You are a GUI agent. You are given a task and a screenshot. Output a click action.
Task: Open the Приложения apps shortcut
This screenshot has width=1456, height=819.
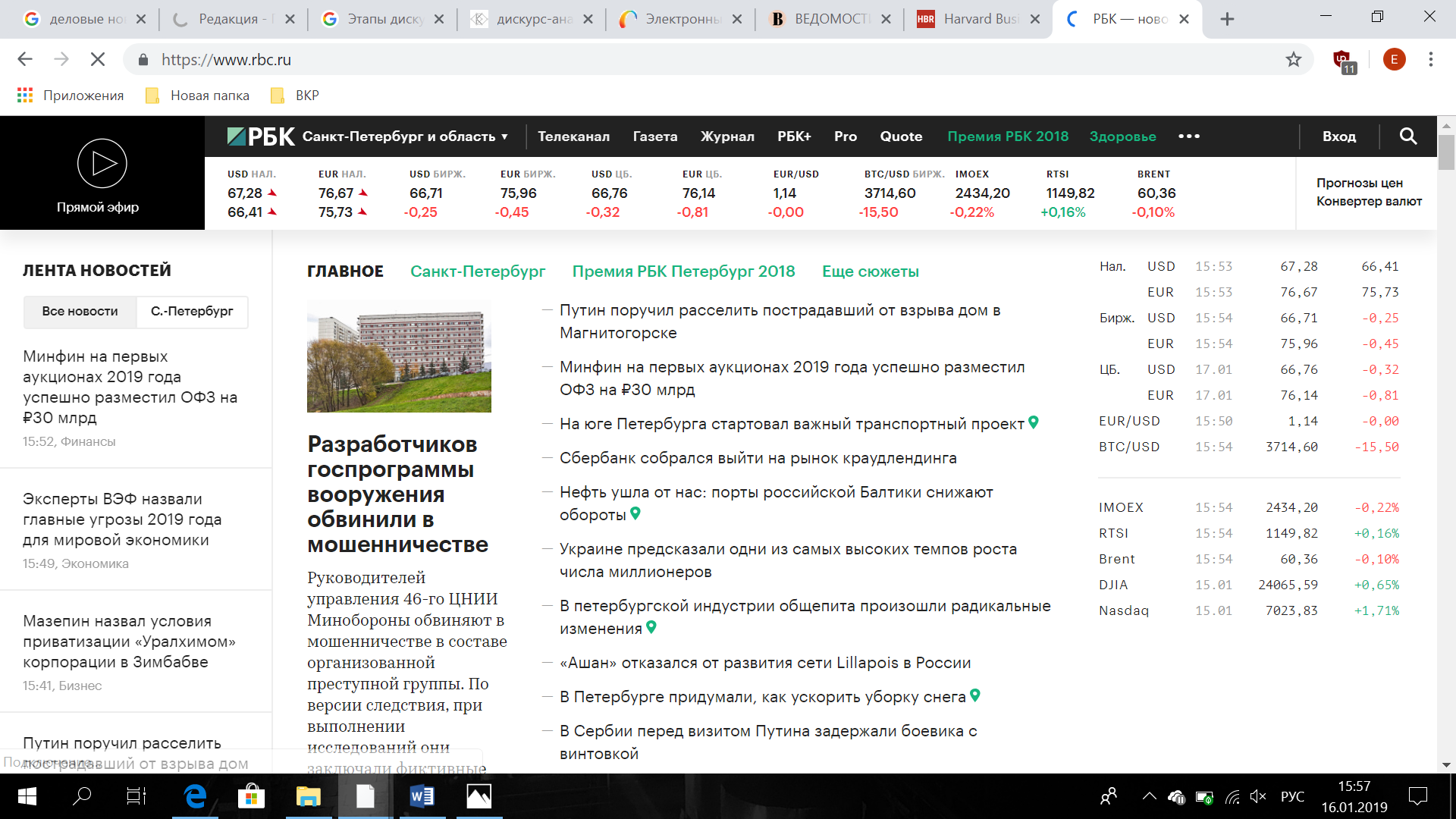[x=71, y=96]
